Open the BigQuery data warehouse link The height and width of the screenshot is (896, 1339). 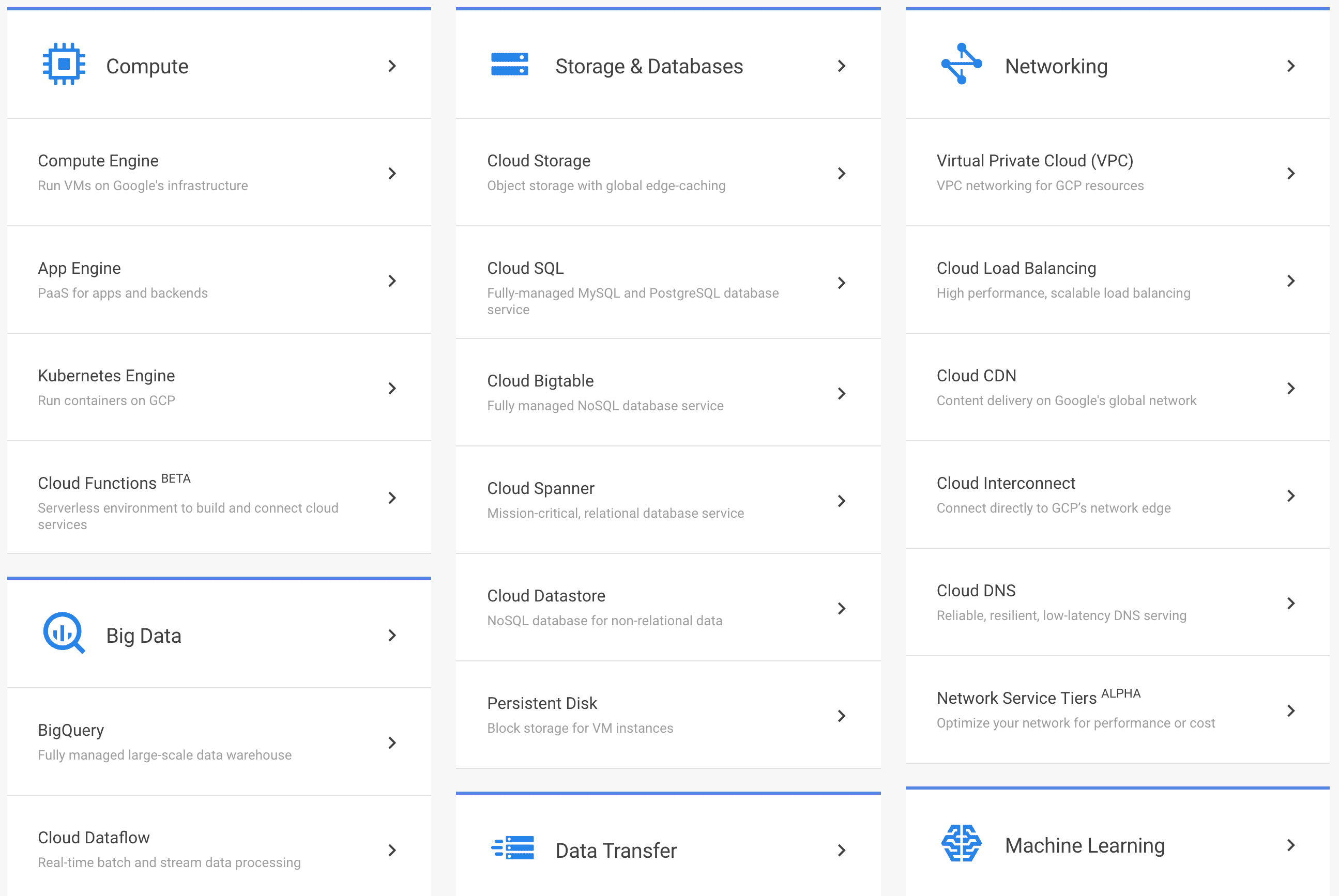[x=71, y=730]
